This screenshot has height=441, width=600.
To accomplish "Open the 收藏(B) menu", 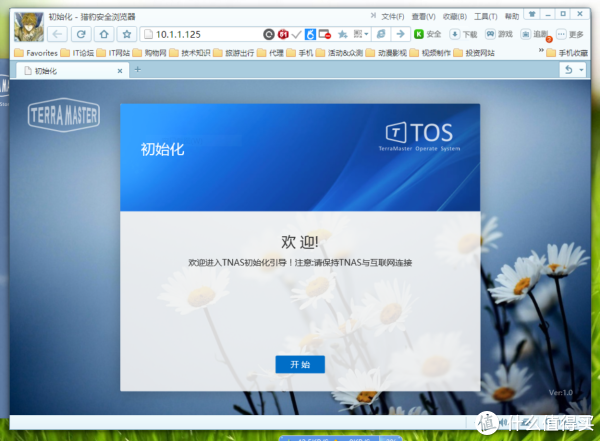I will (455, 16).
